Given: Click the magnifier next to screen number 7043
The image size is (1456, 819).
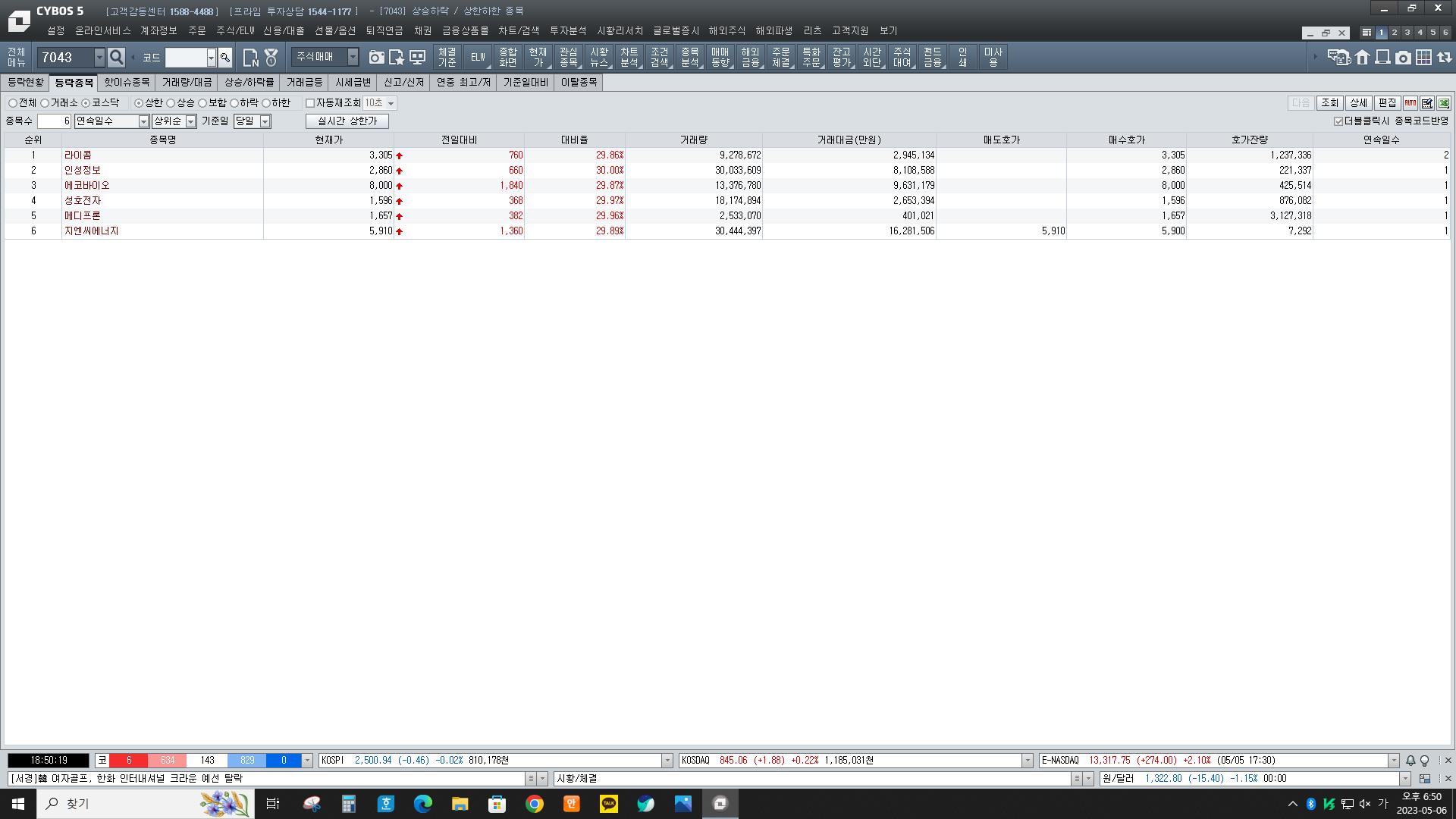Looking at the screenshot, I should (x=116, y=58).
